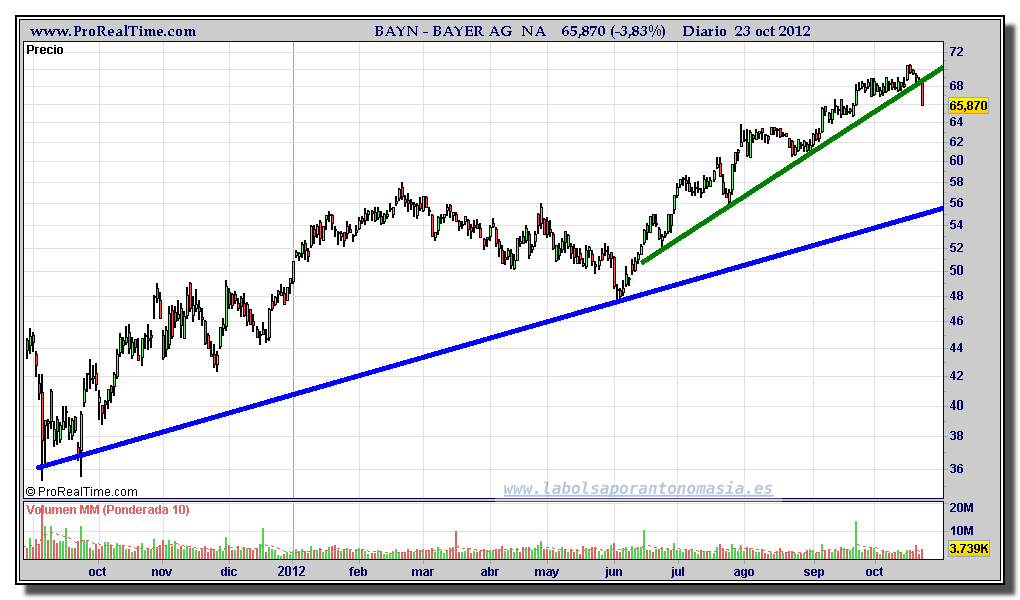Click the sep label on time axis
Viewport: 1020px width, 600px height.
click(x=813, y=573)
